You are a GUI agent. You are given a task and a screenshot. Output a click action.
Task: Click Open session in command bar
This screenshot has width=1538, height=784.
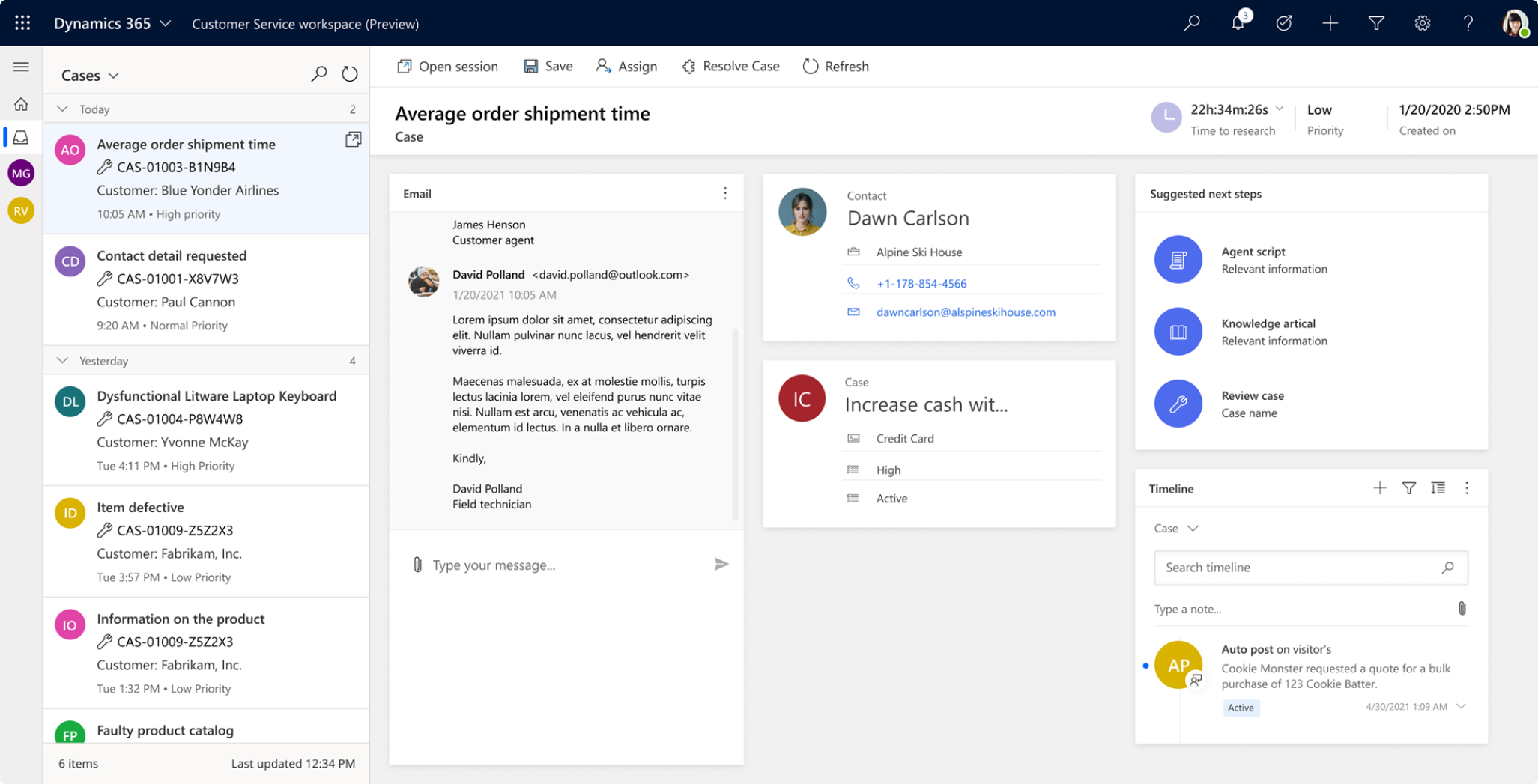pos(447,66)
